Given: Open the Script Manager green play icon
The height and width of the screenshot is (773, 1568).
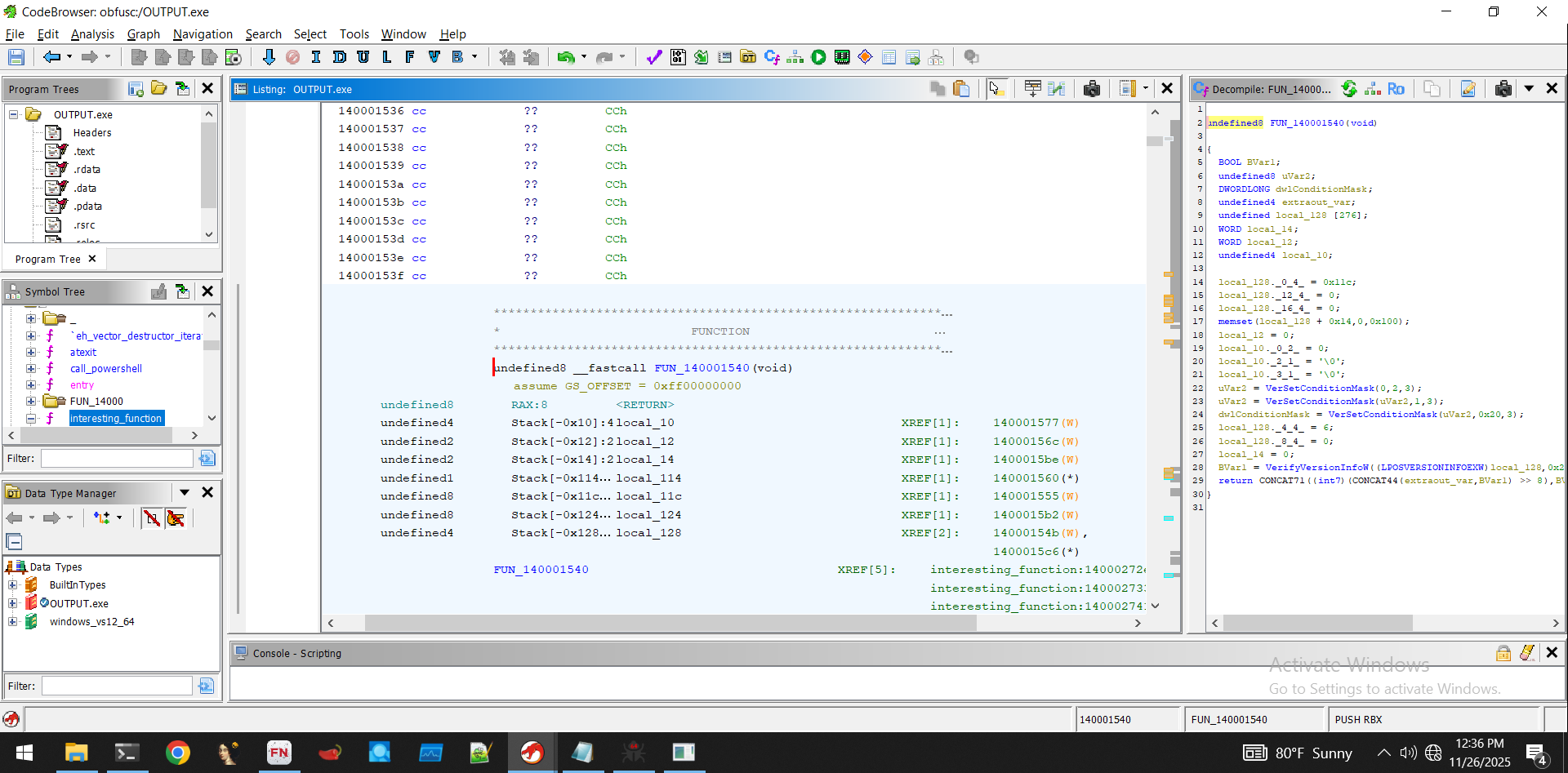Looking at the screenshot, I should 818,57.
